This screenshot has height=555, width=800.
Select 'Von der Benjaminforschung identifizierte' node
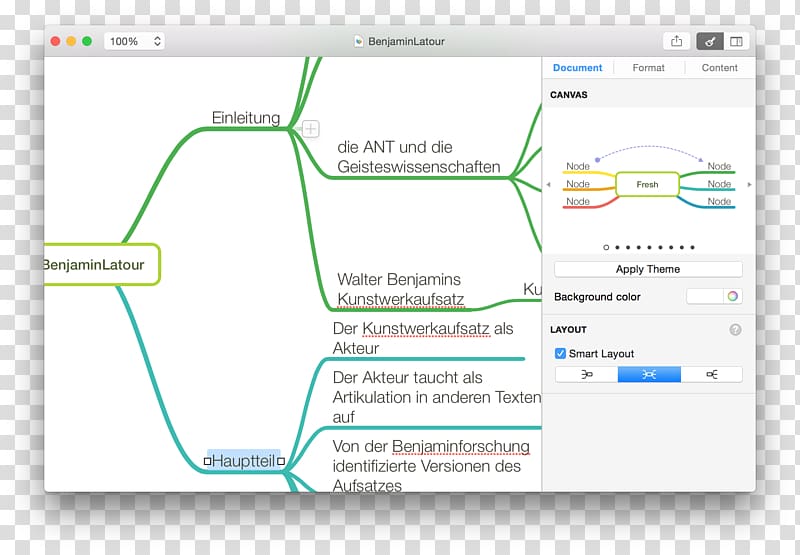click(431, 465)
